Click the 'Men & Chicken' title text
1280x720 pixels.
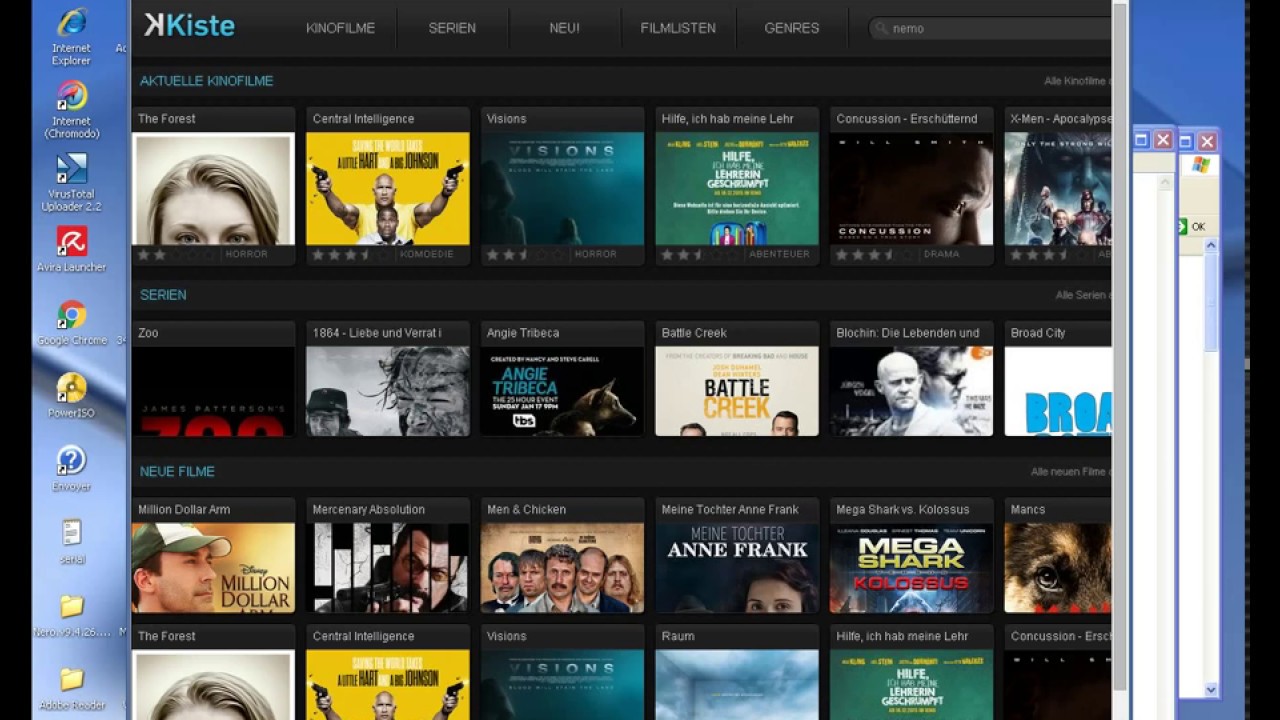pos(526,510)
